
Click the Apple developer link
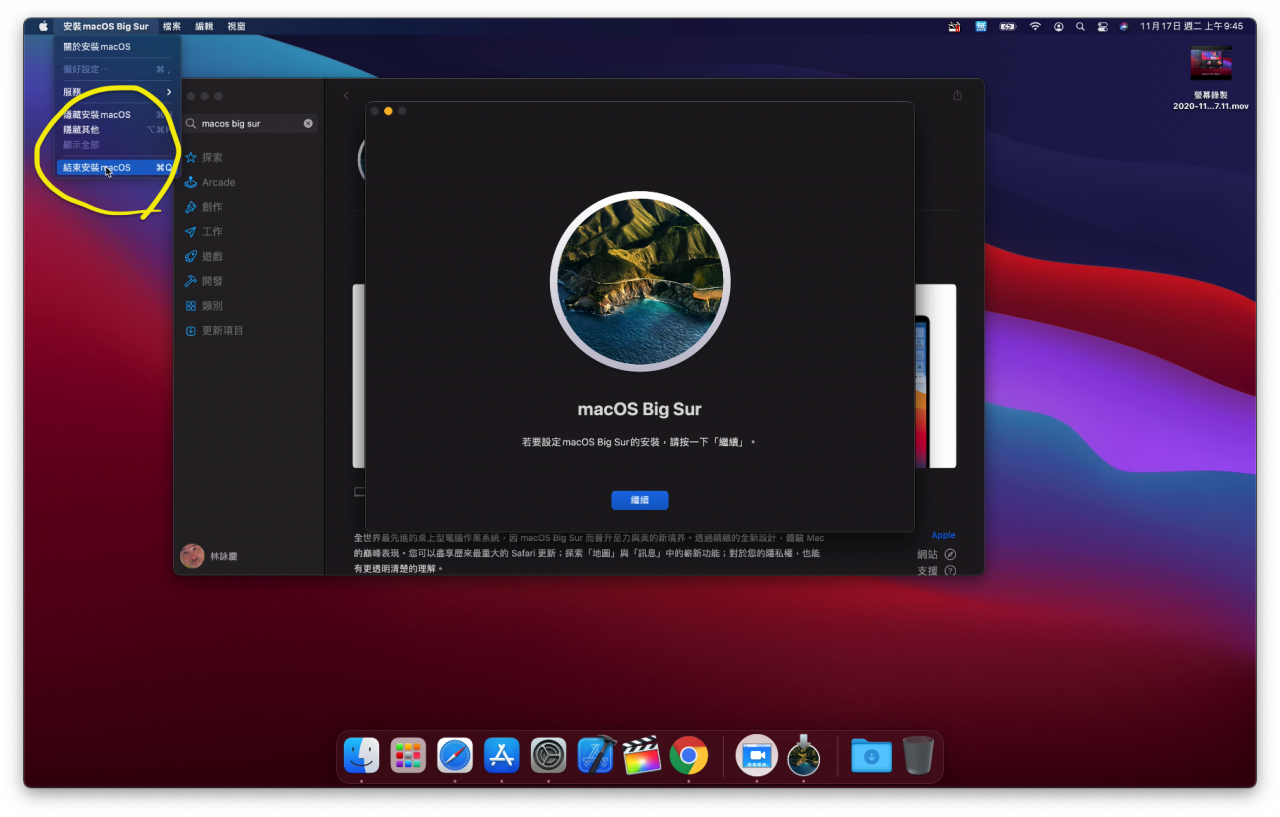click(943, 536)
